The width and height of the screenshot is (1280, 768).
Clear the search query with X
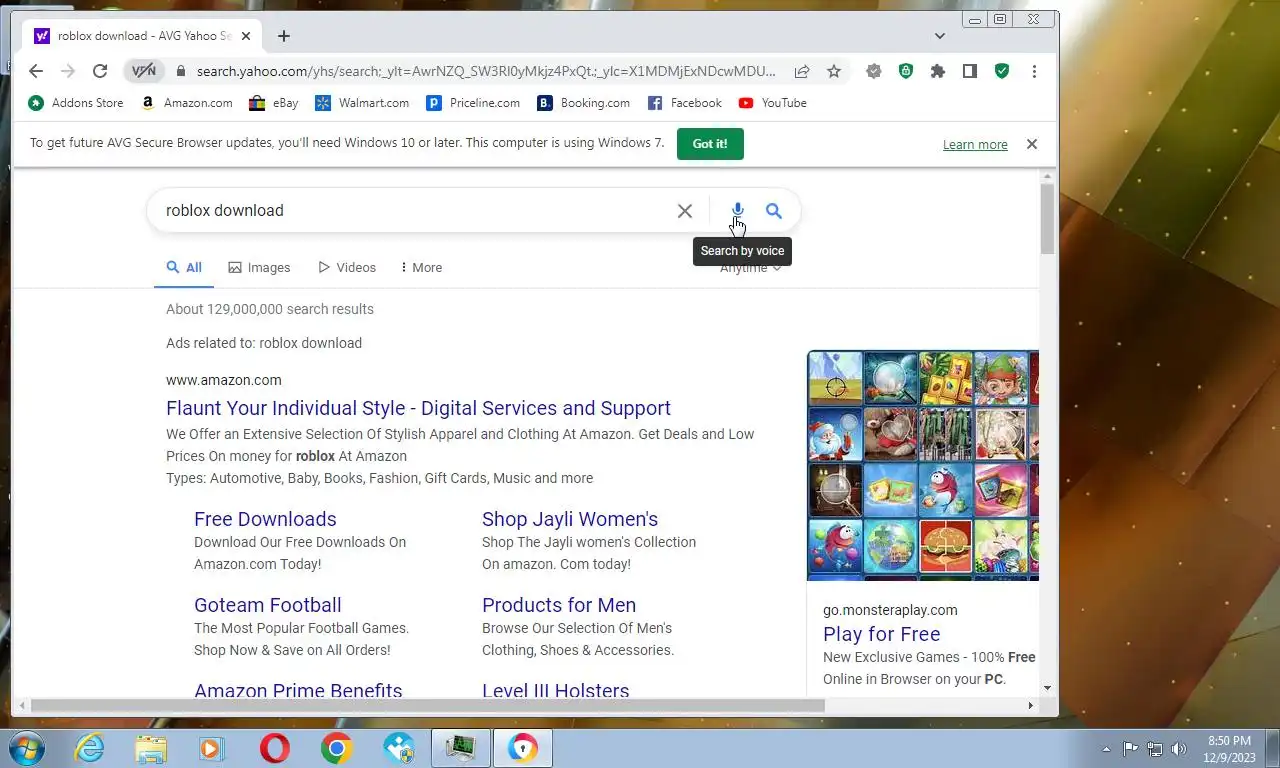click(x=685, y=211)
